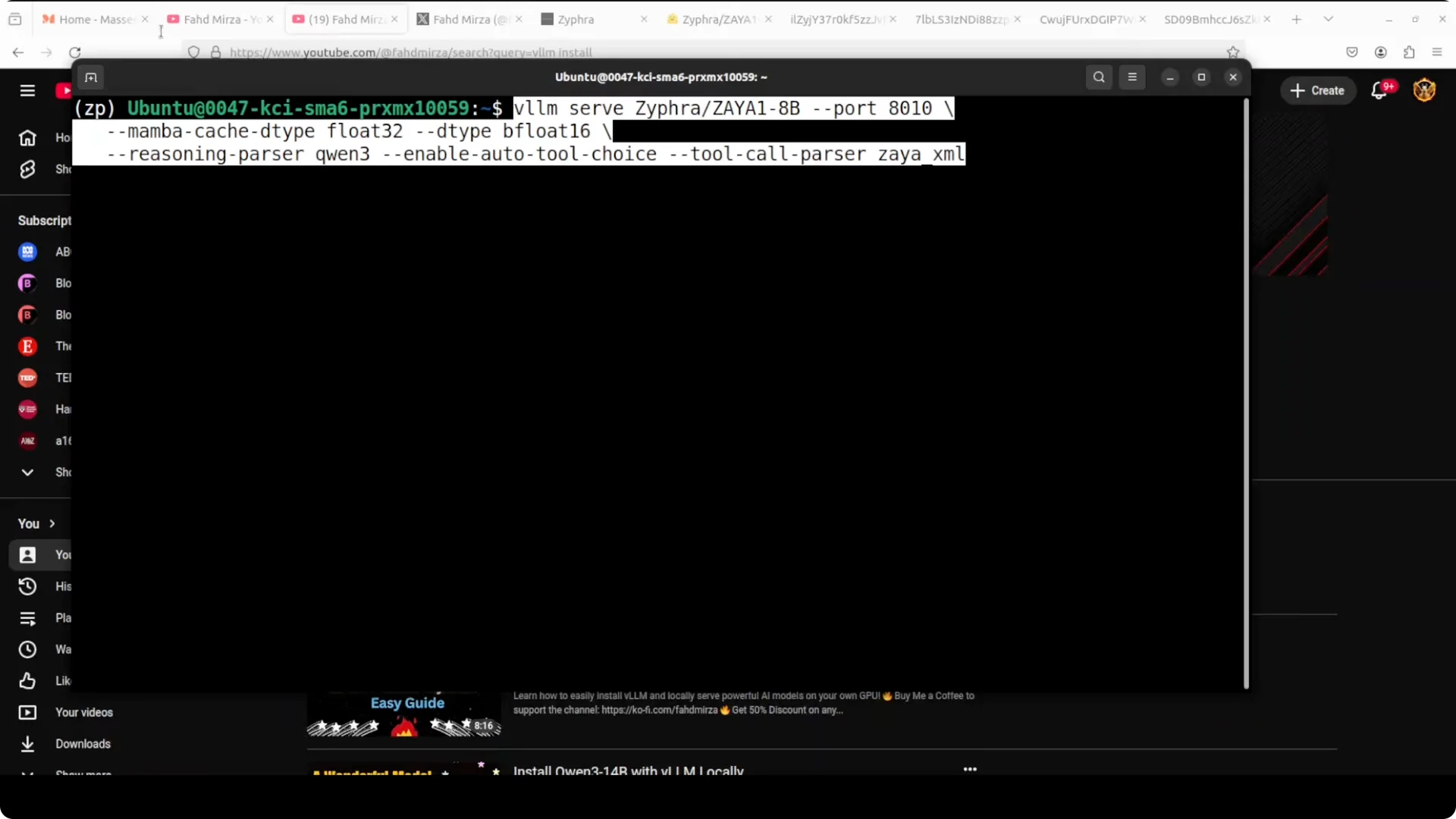The image size is (1456, 819).
Task: Open a new browser tab
Action: tap(1297, 20)
